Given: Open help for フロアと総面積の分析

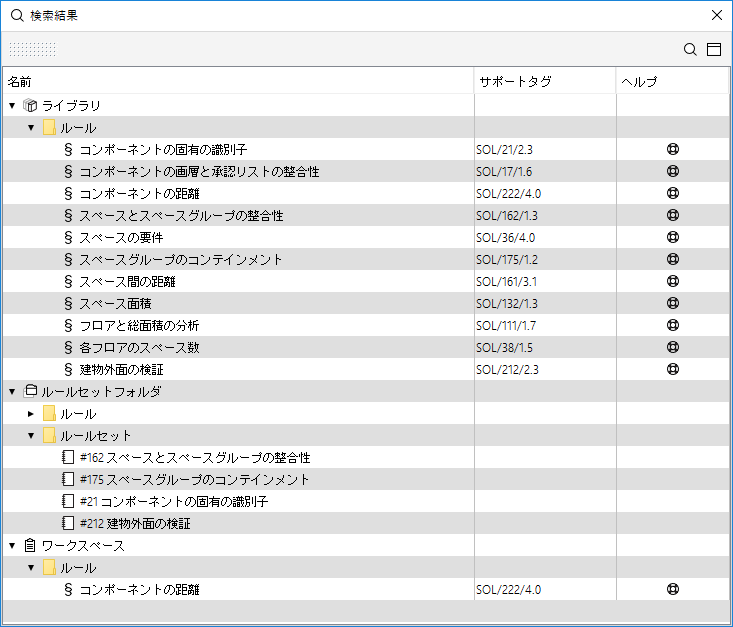Looking at the screenshot, I should pos(673,325).
